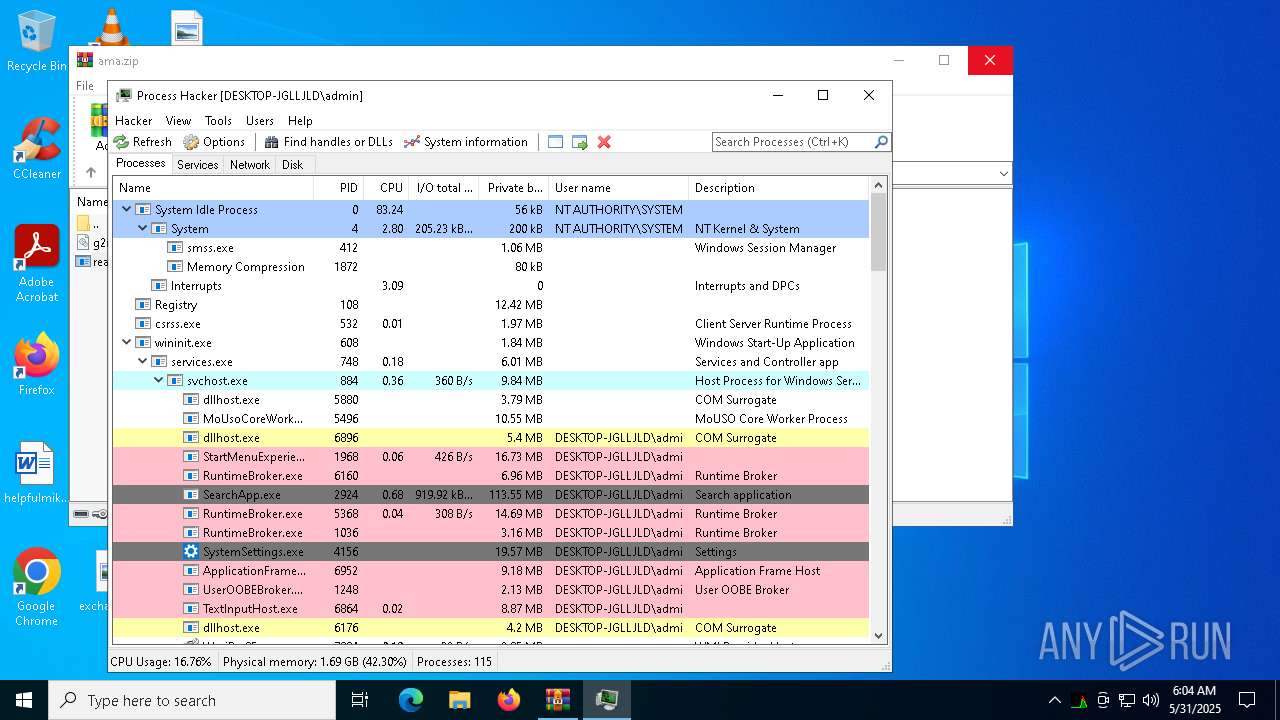1280x720 pixels.
Task: Sort by the PID column header
Action: click(338, 188)
